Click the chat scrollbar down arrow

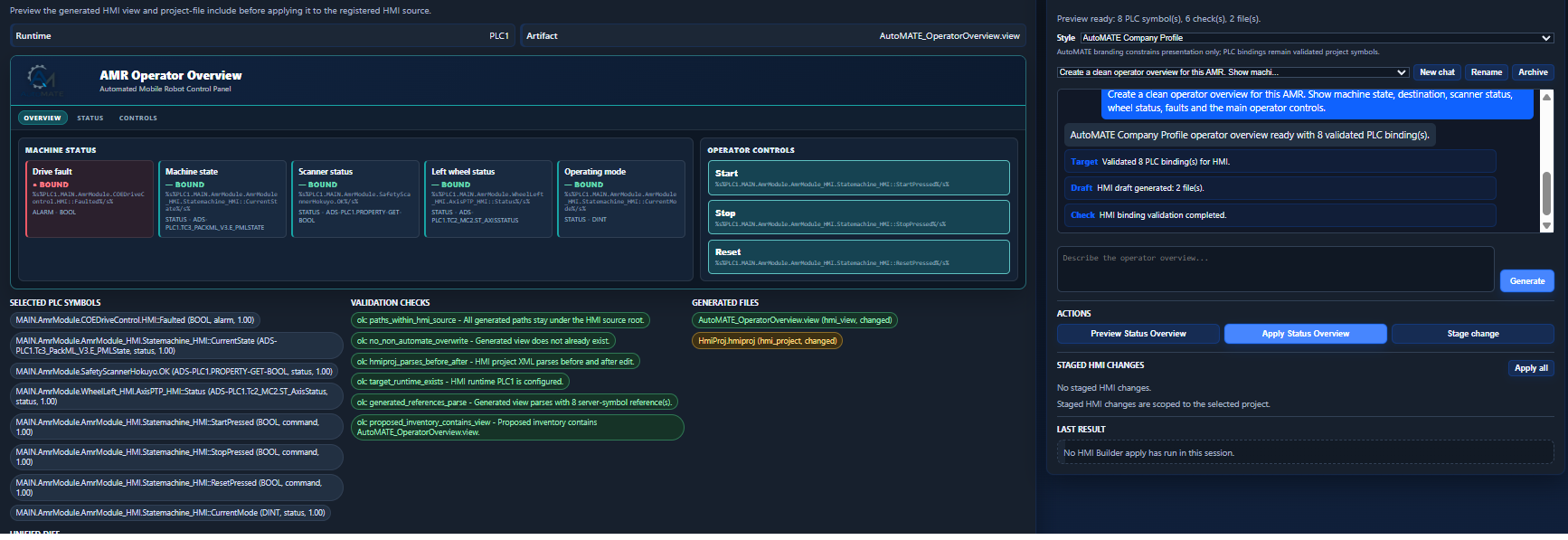(x=1546, y=226)
